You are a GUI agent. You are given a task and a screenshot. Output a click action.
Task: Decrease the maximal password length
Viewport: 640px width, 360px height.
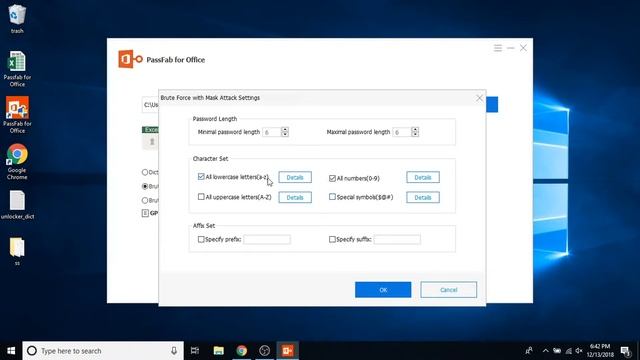tap(415, 134)
